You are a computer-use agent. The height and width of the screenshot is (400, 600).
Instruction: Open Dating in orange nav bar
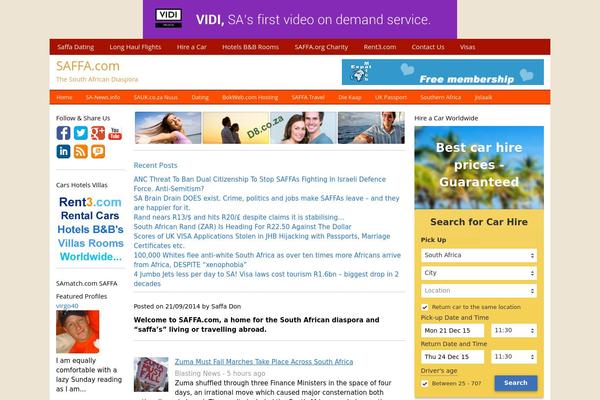[x=200, y=97]
